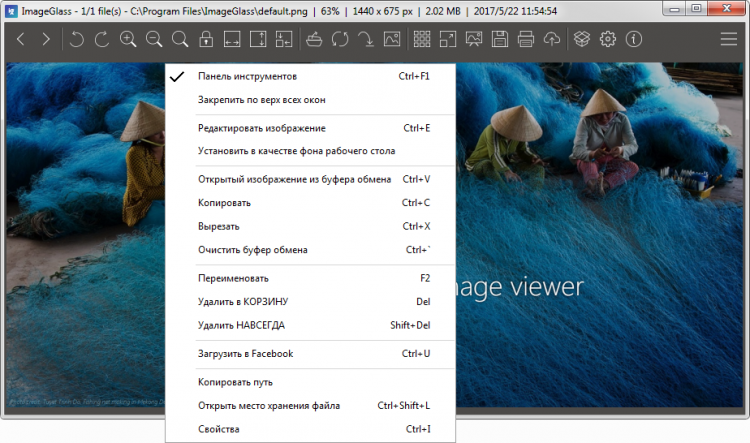Print the image with the printer icon
This screenshot has width=750, height=443.
coord(526,39)
